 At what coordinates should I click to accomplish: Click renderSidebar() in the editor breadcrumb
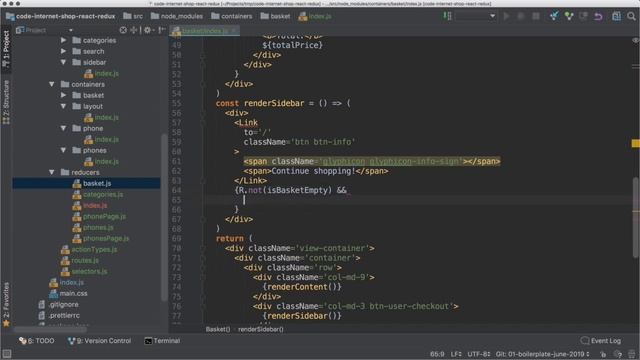(260, 329)
